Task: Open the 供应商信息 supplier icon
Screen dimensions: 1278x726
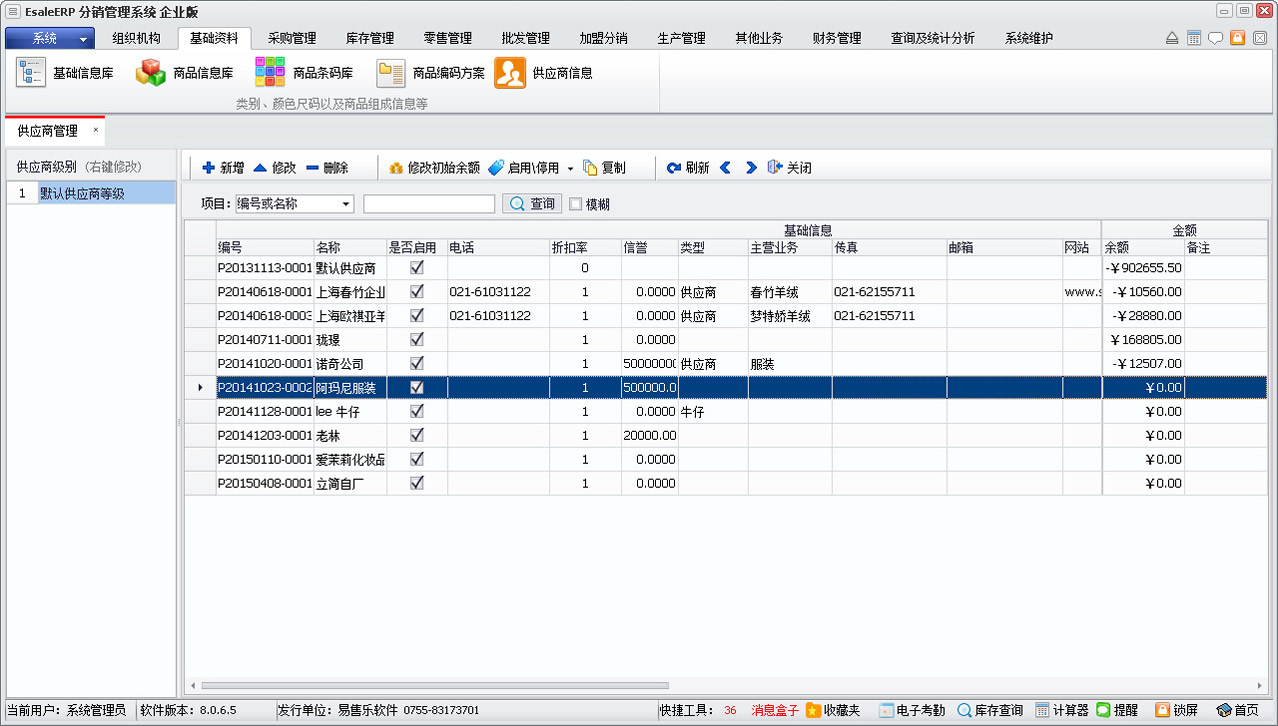Action: [510, 73]
